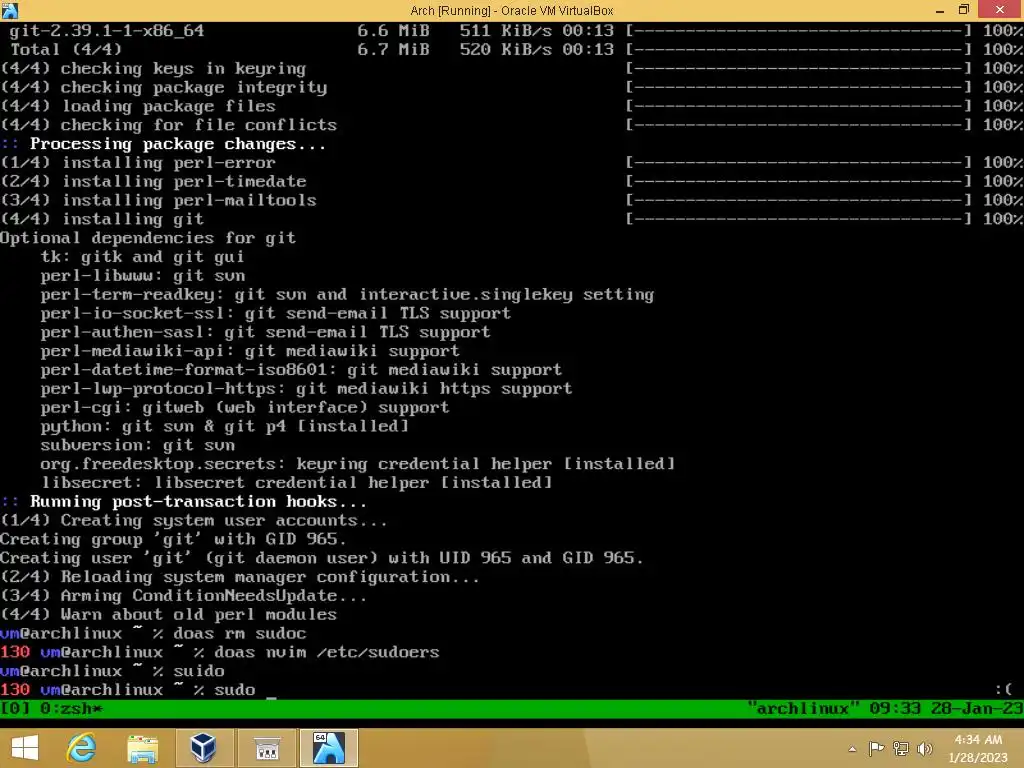Click 'git-2.39.1-1-x86_64' package line
The height and width of the screenshot is (768, 1024).
click(106, 31)
